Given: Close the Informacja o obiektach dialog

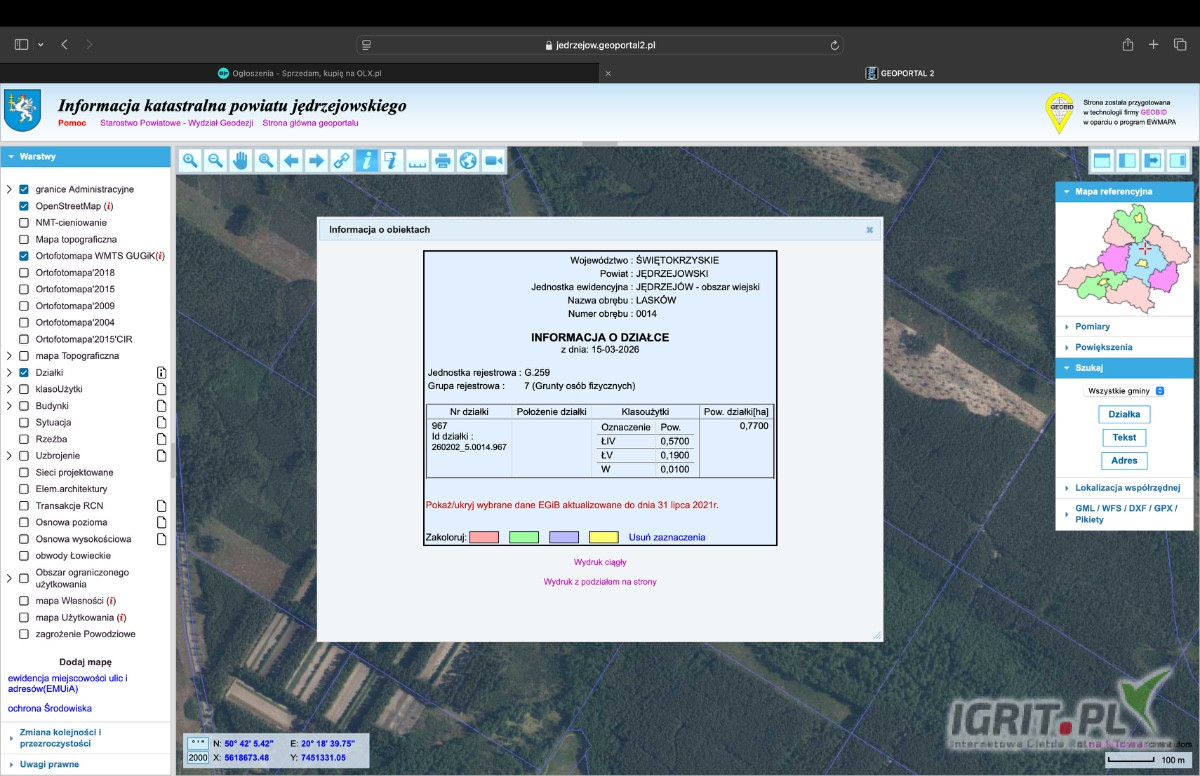Looking at the screenshot, I should (x=869, y=230).
